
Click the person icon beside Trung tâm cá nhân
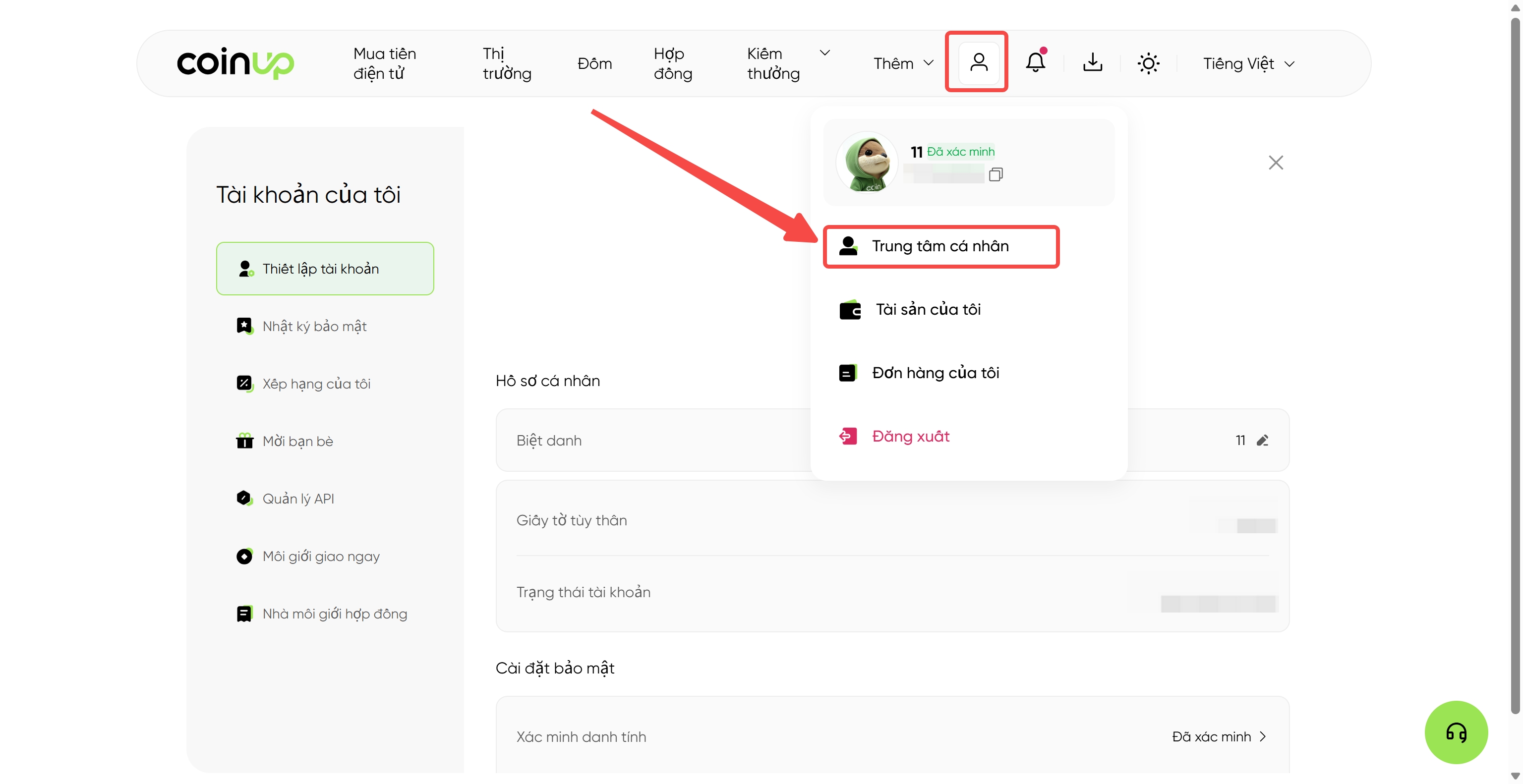coord(848,246)
